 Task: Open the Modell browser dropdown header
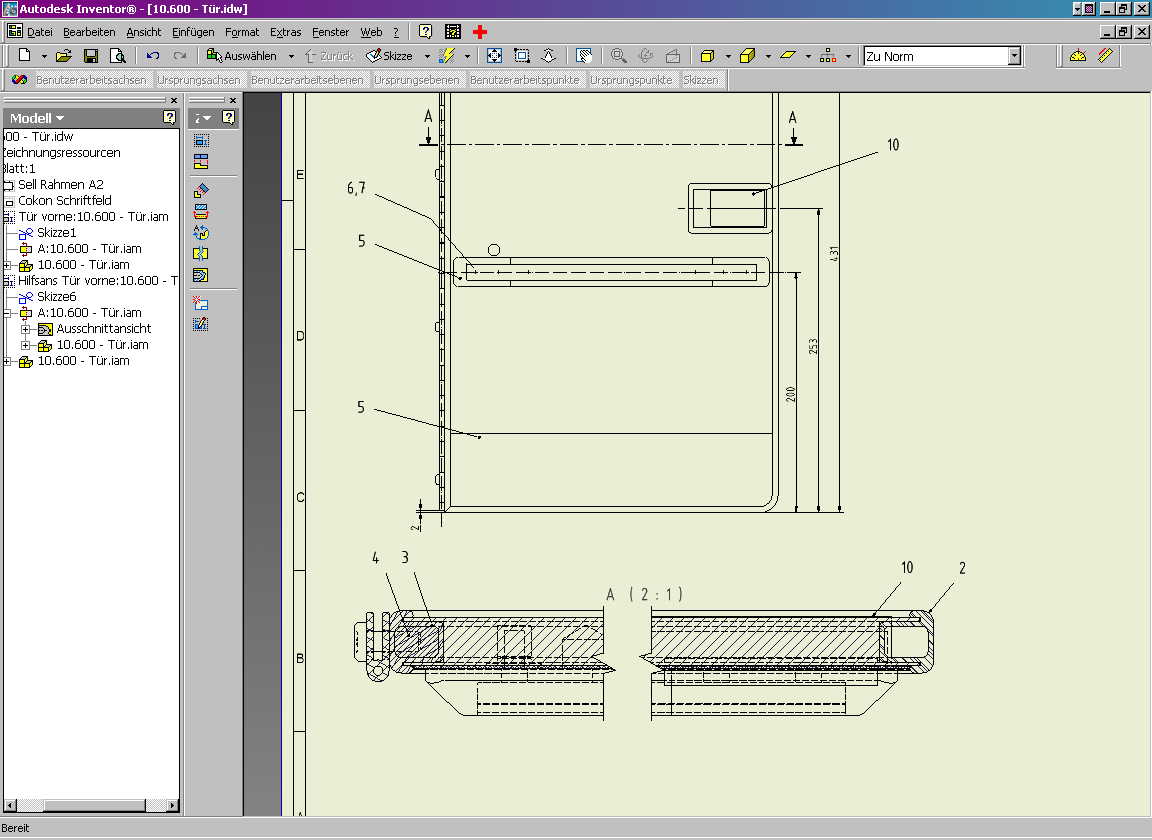click(37, 118)
